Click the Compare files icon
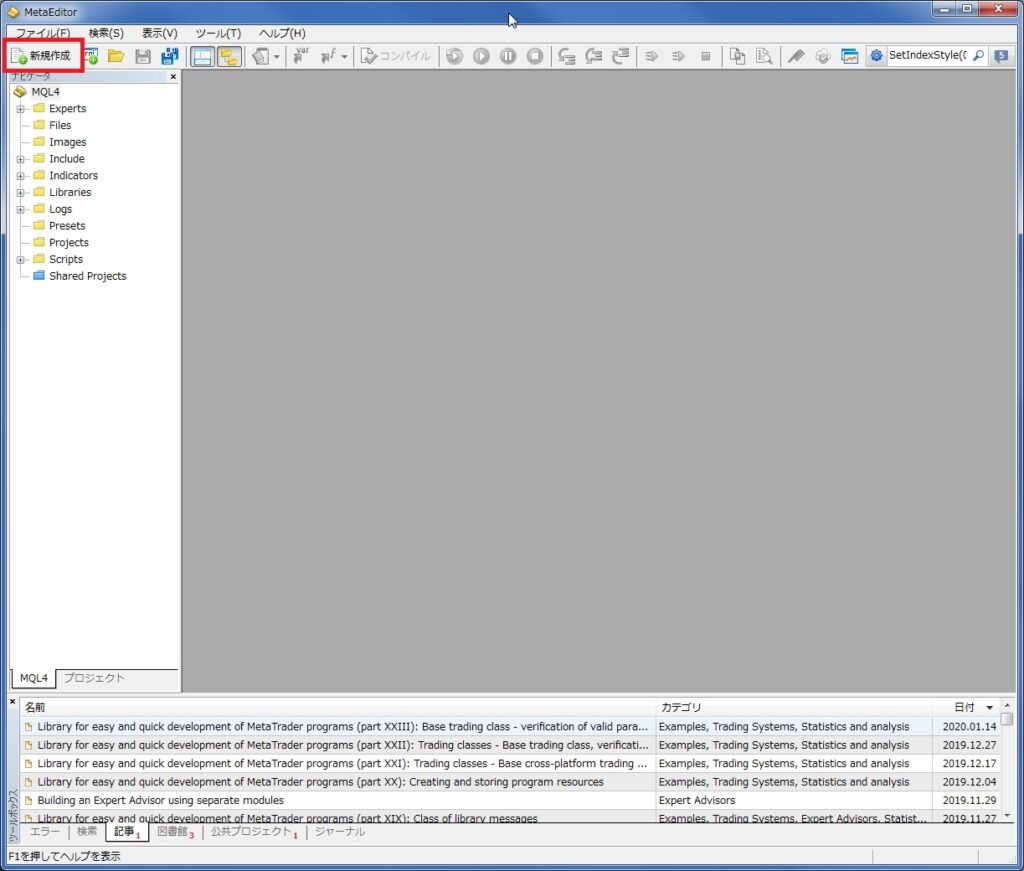1024x871 pixels. 737,57
